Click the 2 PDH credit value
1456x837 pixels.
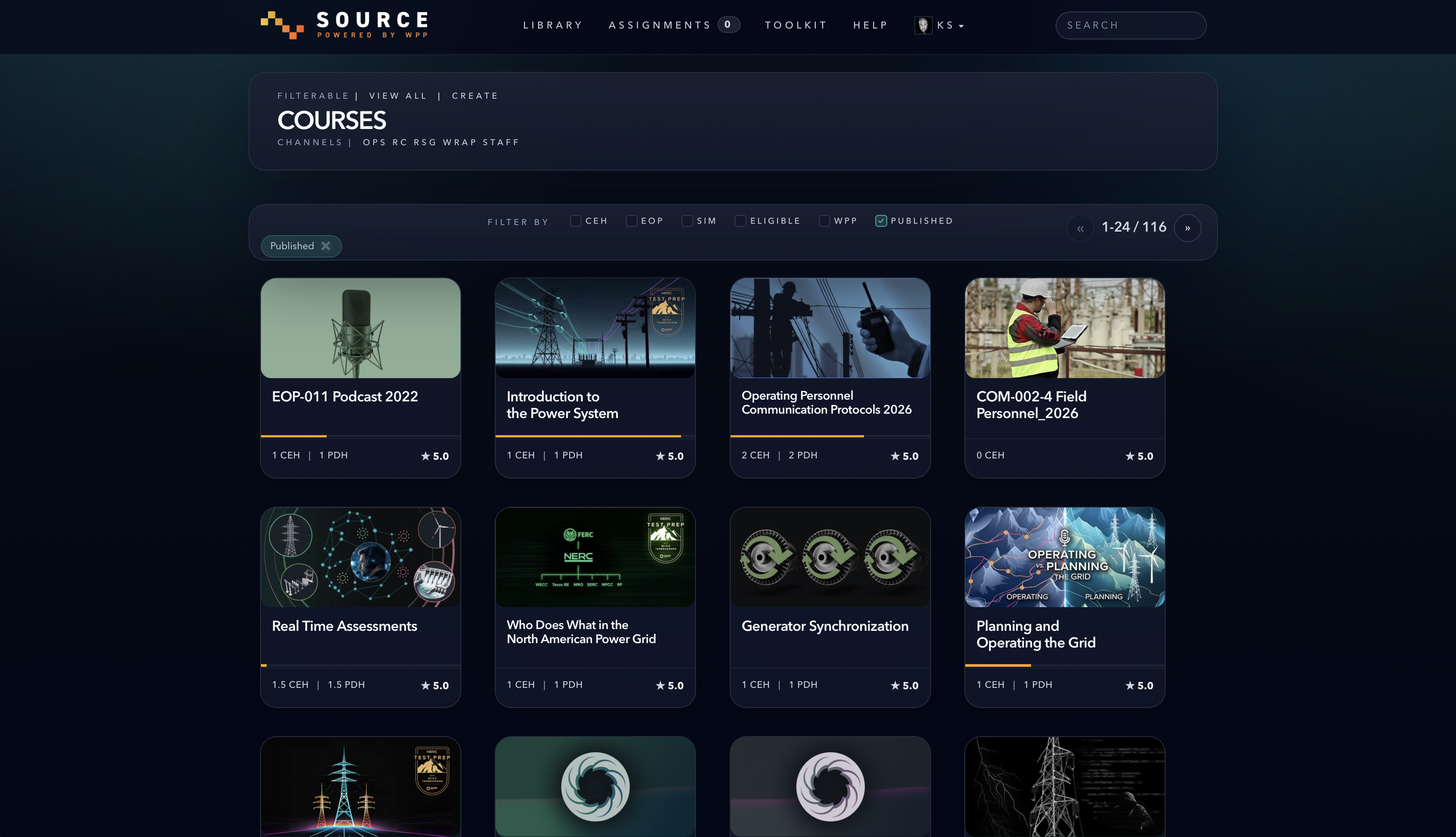click(803, 455)
